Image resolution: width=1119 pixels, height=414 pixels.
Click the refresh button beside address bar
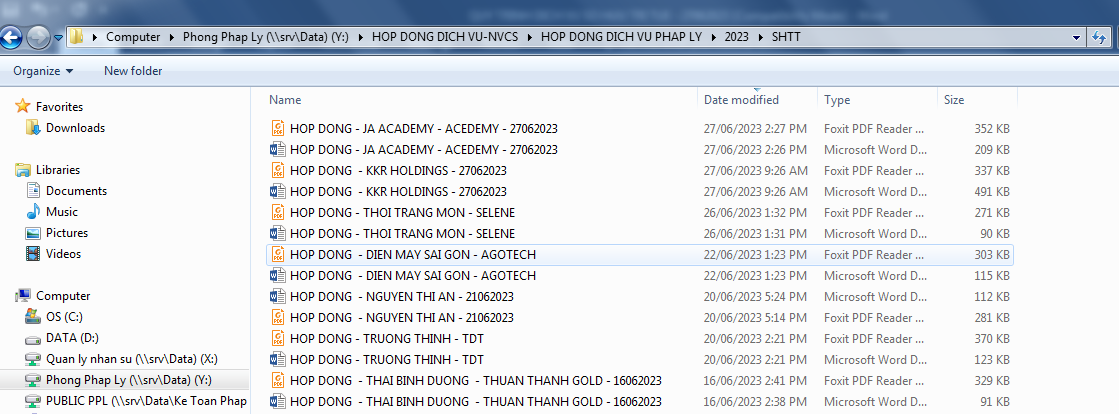tap(1099, 38)
